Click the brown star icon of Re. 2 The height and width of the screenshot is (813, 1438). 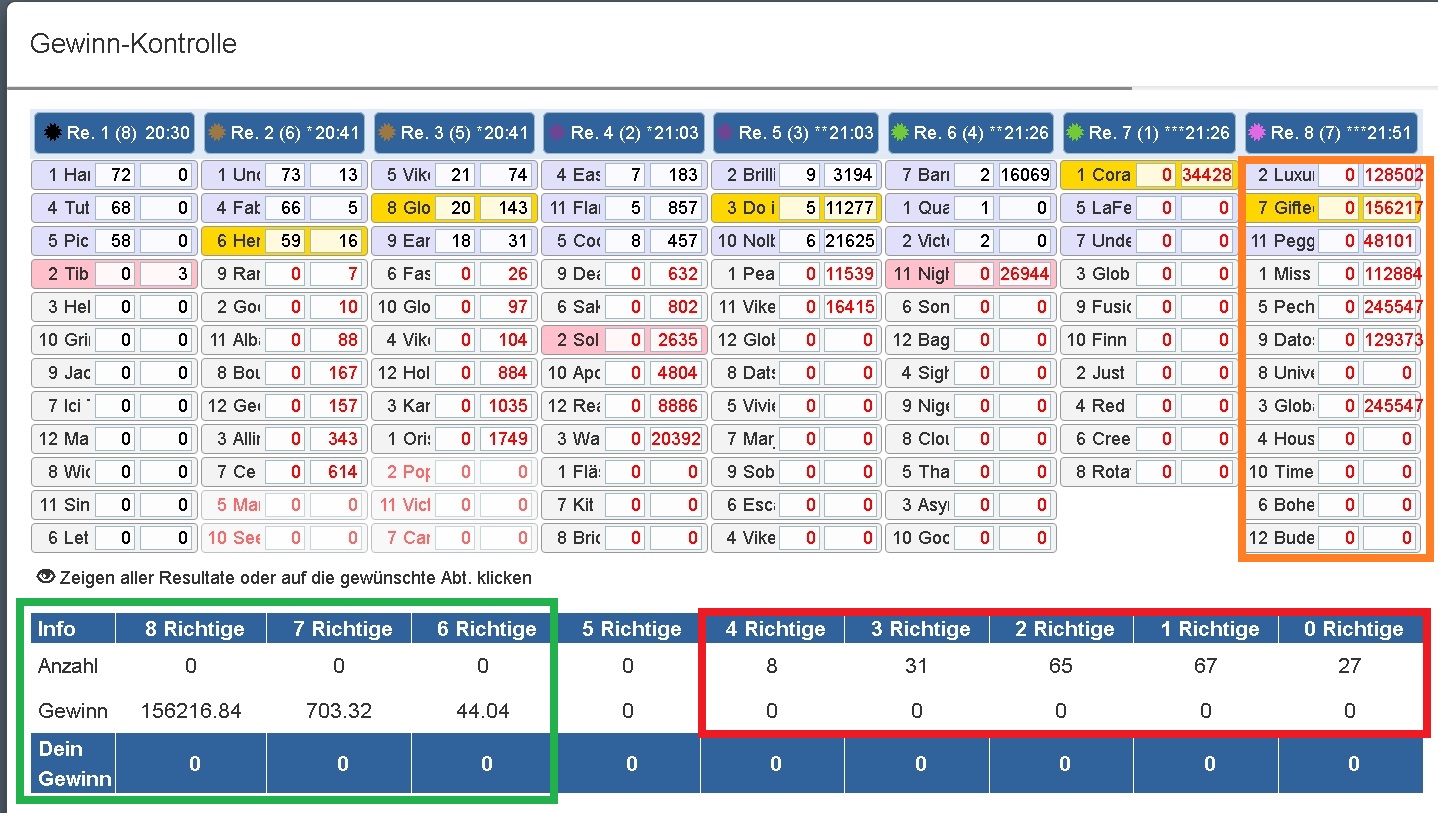click(218, 133)
